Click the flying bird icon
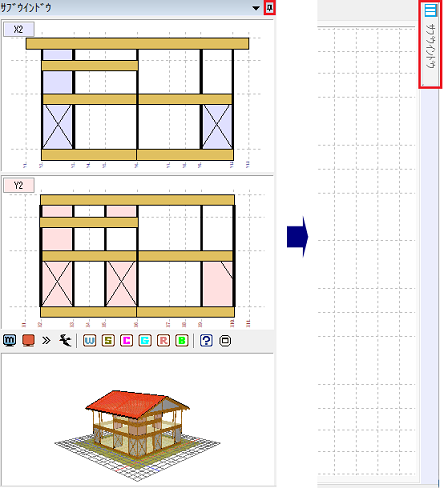444x488 pixels. (x=65, y=340)
